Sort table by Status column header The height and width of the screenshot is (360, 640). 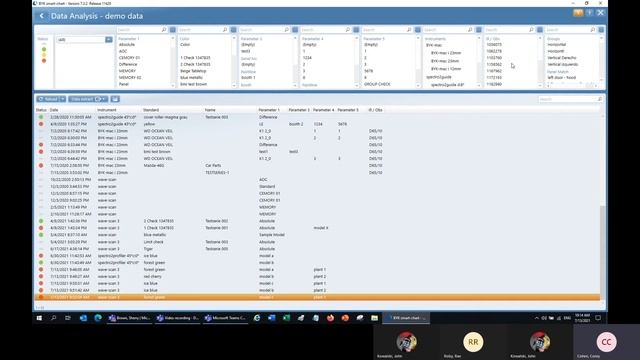[x=41, y=110]
